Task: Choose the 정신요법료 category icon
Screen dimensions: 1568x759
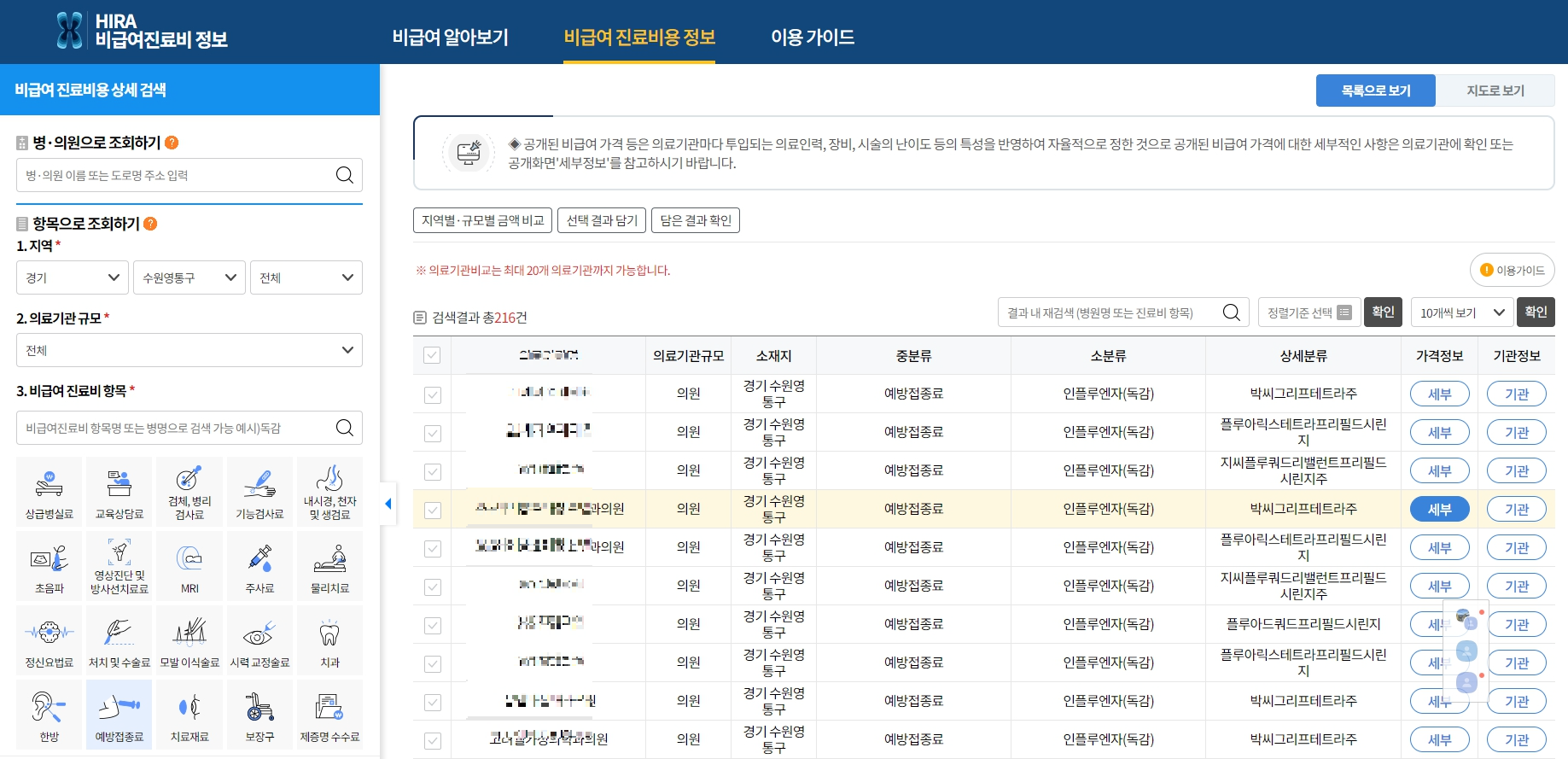Action: point(50,639)
